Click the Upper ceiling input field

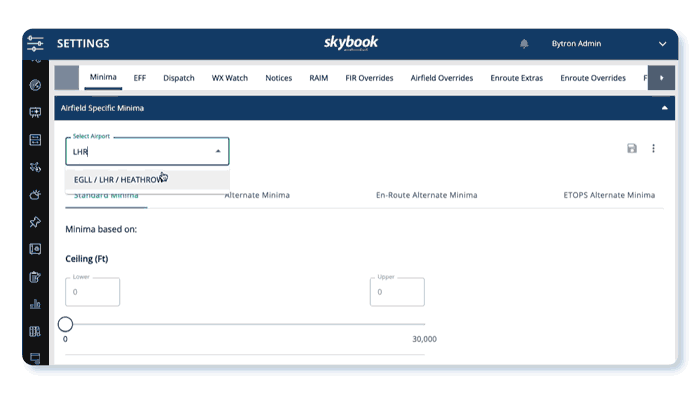397,292
